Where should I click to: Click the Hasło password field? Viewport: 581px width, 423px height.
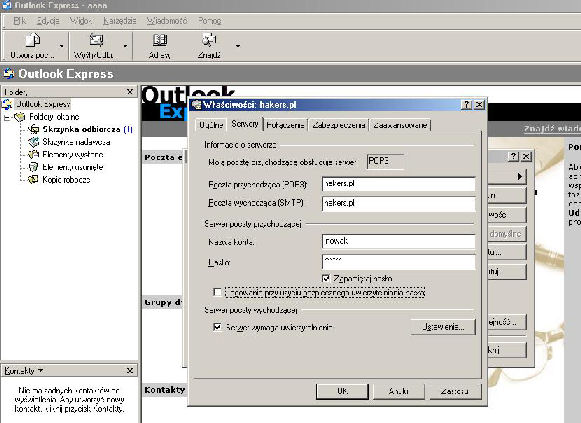pos(399,262)
